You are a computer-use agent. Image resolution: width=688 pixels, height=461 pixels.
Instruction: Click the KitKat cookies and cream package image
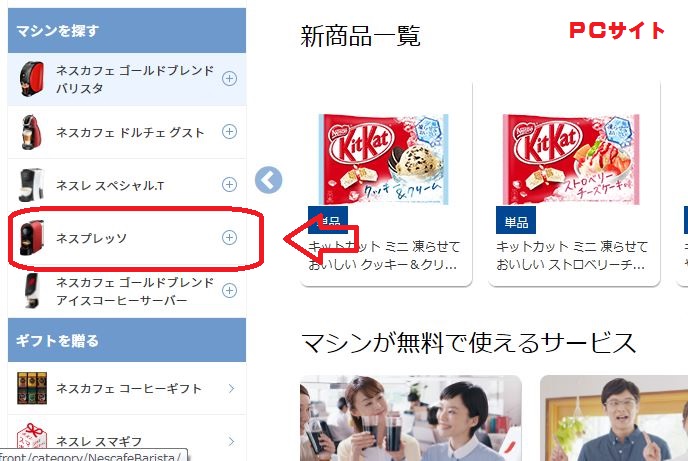pyautogui.click(x=384, y=159)
